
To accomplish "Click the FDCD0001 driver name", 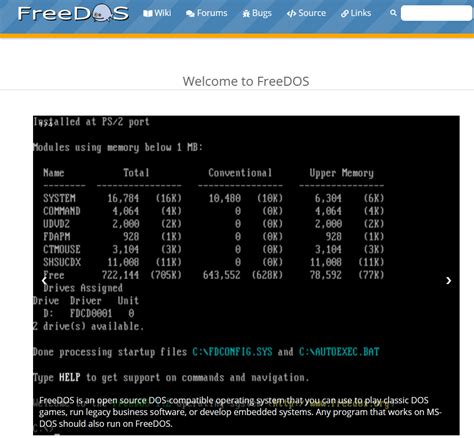I will point(91,313).
